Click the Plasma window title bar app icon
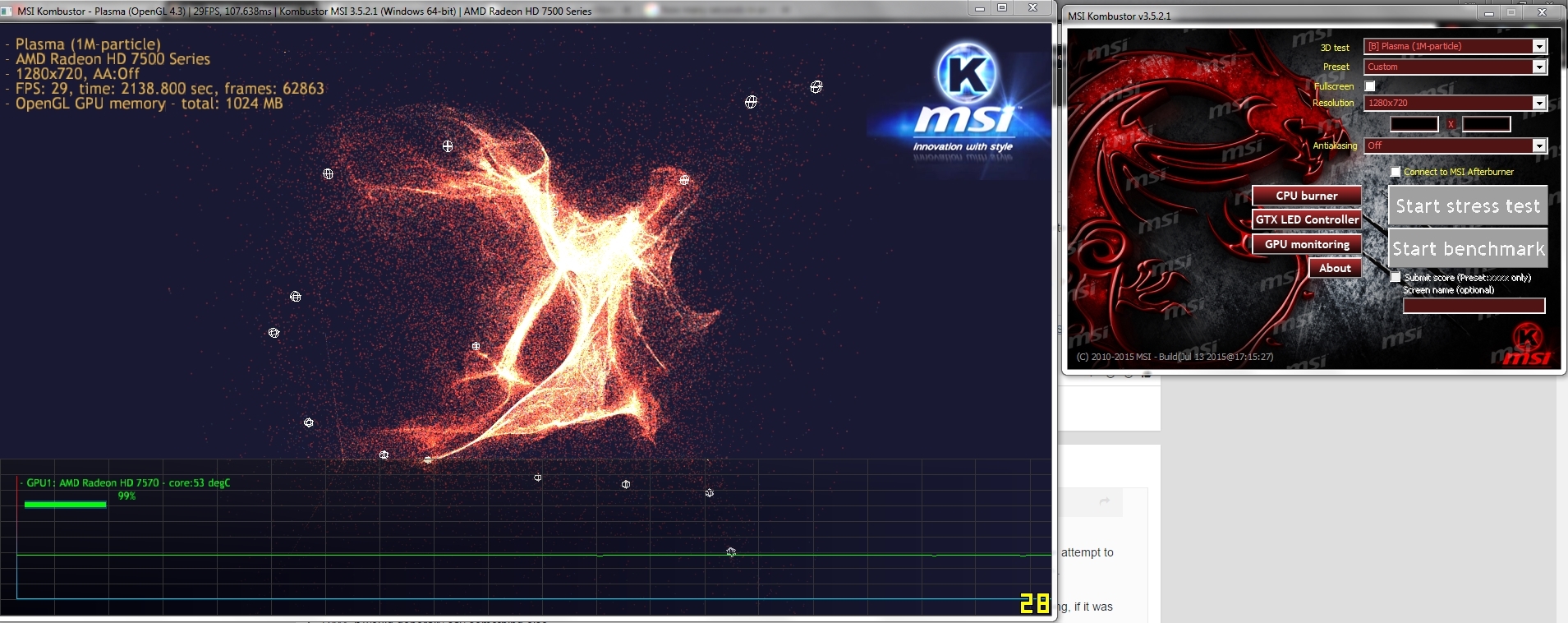Image resolution: width=1568 pixels, height=623 pixels. pos(7,12)
